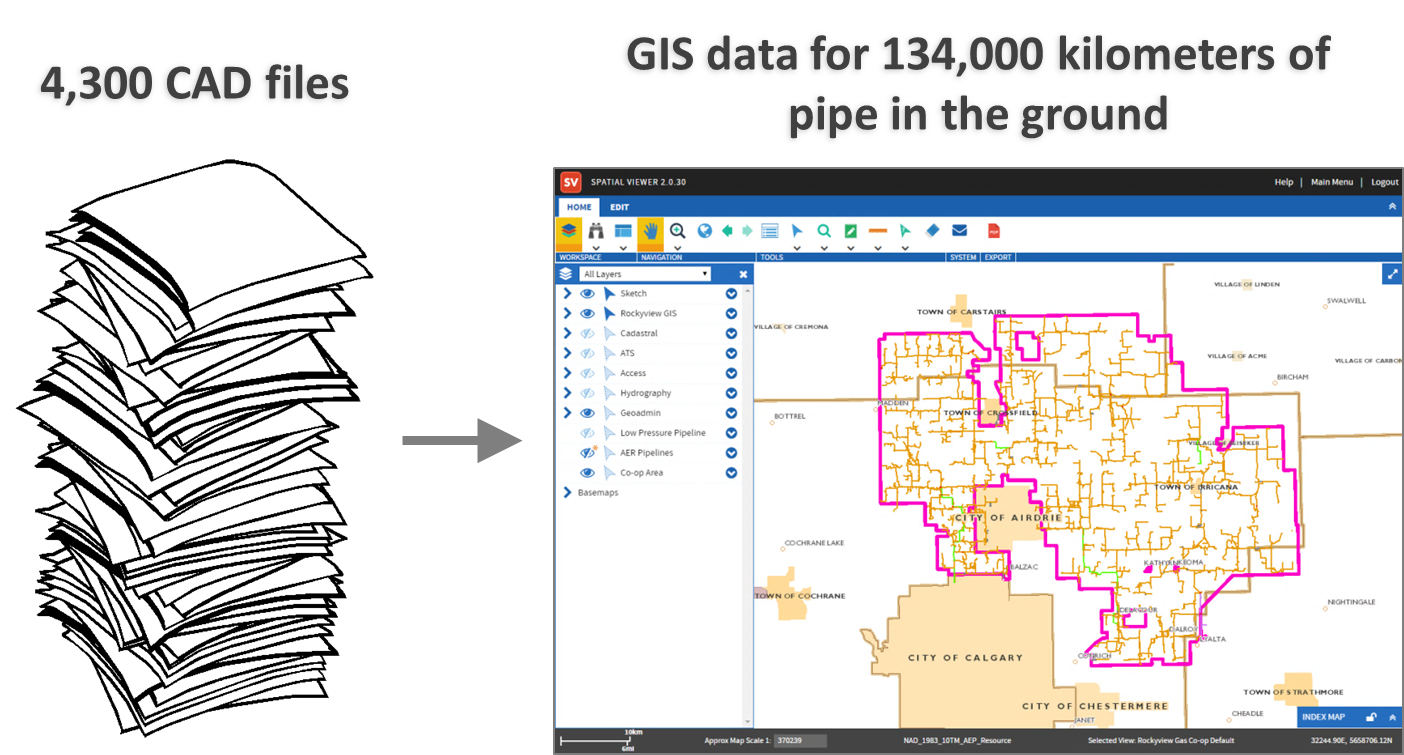Click the binoculars search icon

click(x=596, y=231)
